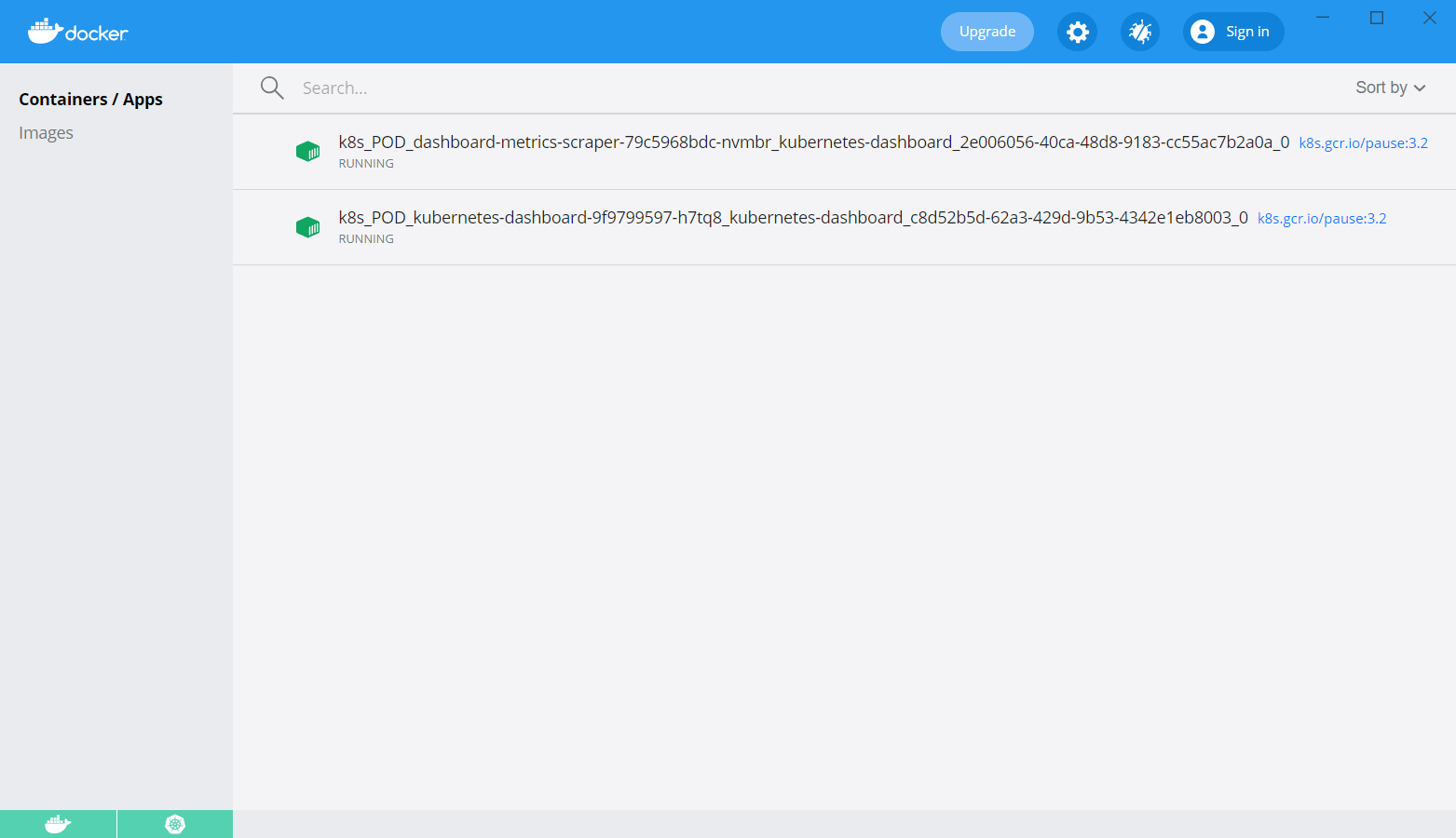Click the Docker whale logo
The width and height of the screenshot is (1456, 838).
tap(77, 32)
